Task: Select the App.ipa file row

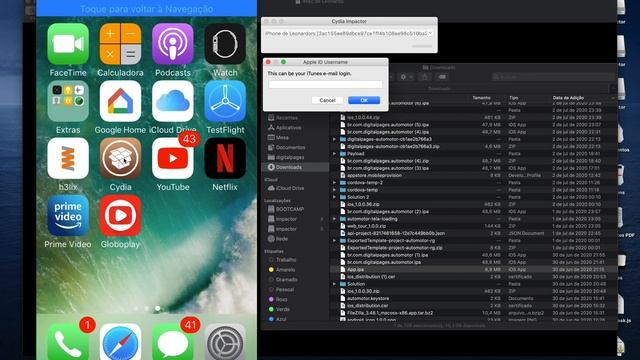Action: coord(473,269)
